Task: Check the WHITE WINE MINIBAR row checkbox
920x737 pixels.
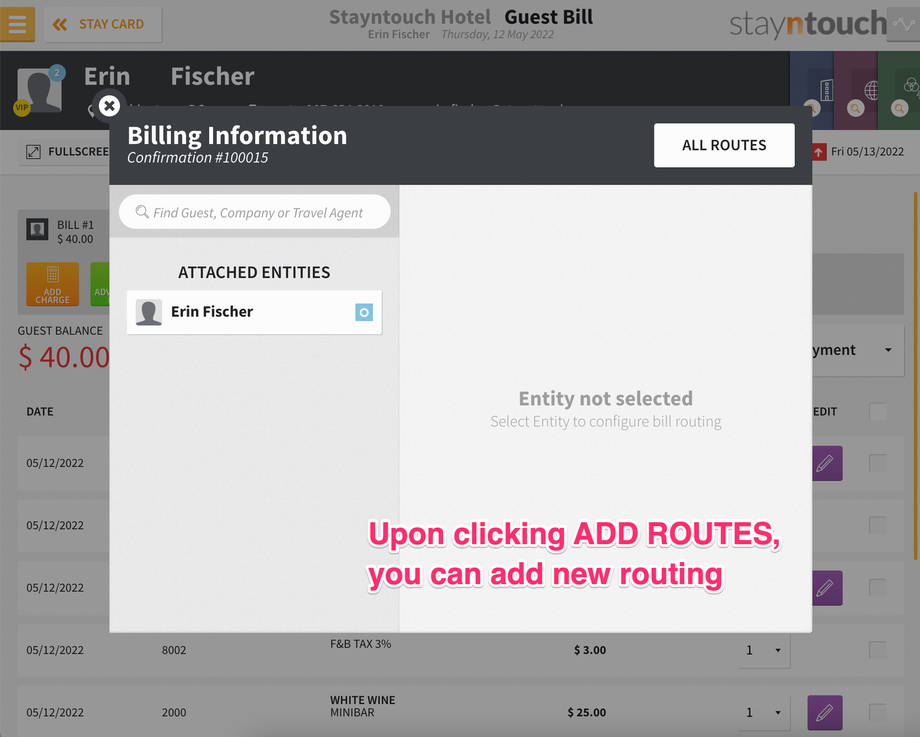Action: [x=878, y=712]
